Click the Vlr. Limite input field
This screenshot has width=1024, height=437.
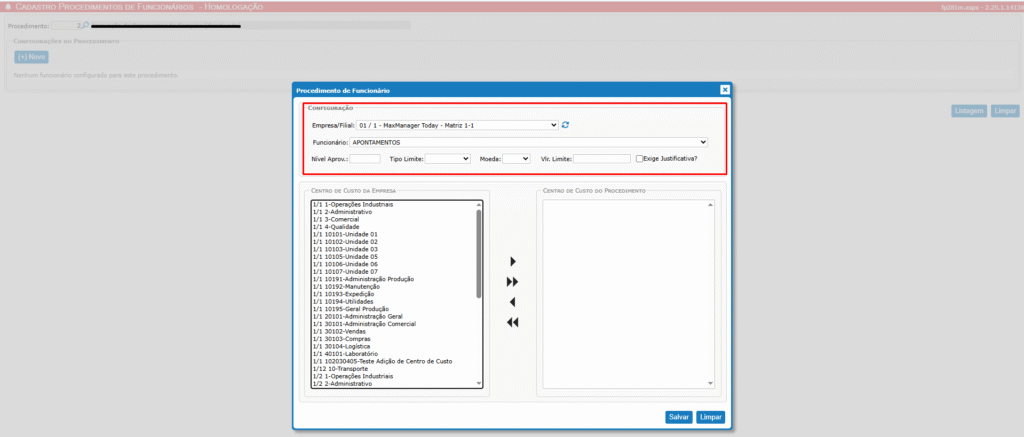click(x=601, y=158)
